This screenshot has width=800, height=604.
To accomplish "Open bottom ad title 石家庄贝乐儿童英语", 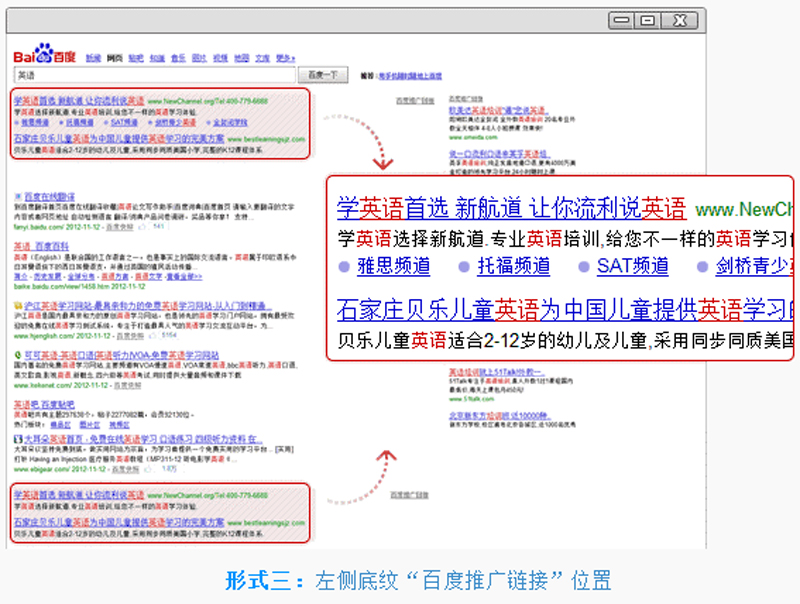I will click(x=119, y=522).
